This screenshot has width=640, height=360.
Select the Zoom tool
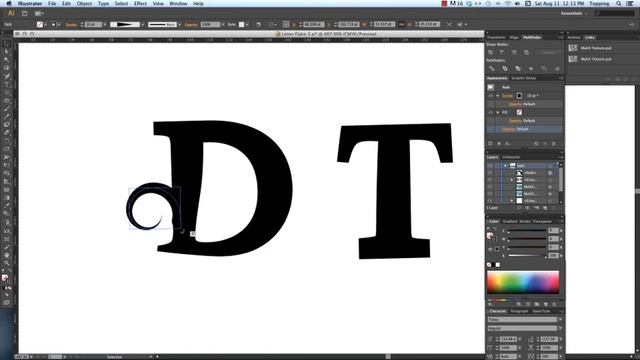7,263
